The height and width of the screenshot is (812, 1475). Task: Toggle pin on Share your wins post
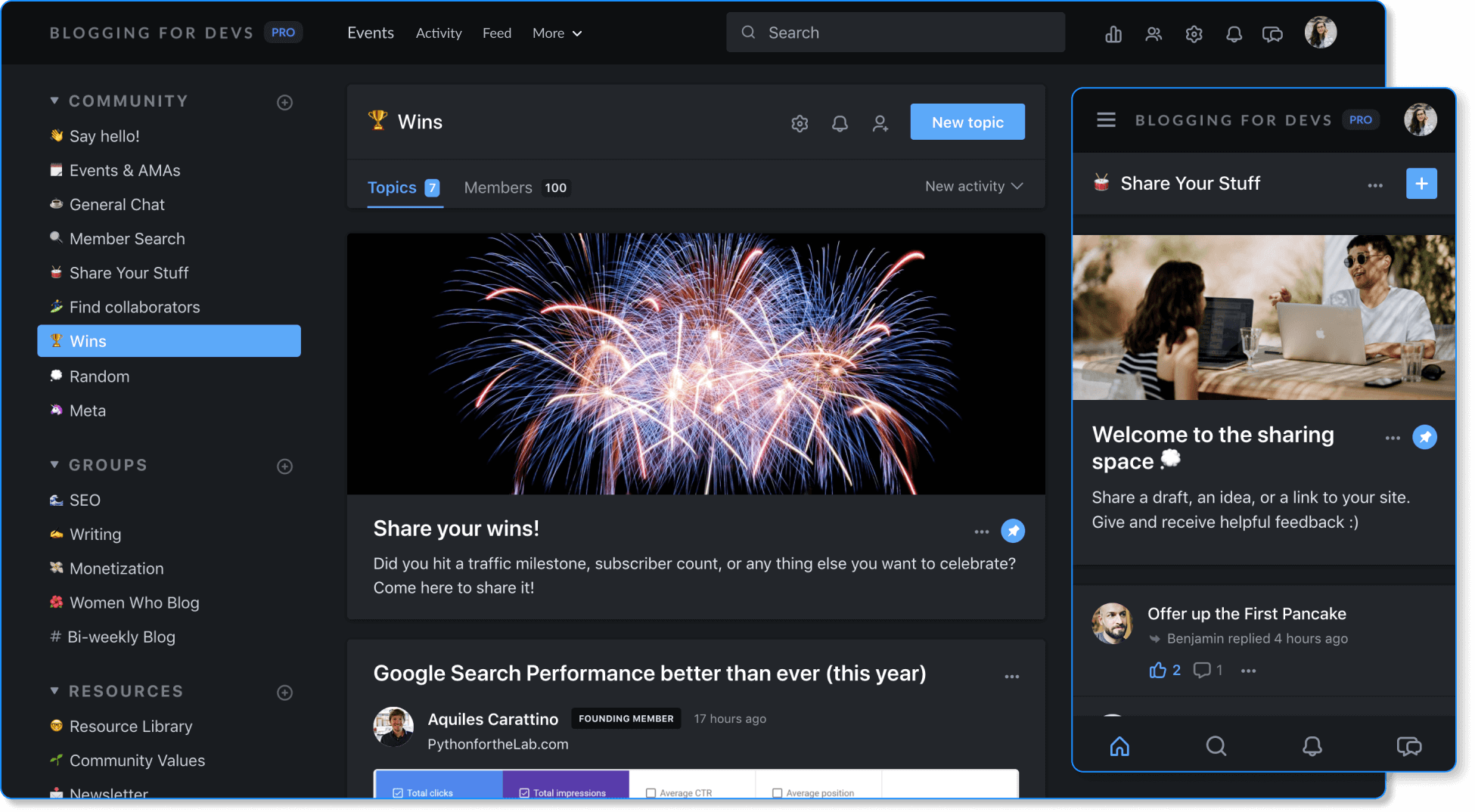tap(1013, 531)
